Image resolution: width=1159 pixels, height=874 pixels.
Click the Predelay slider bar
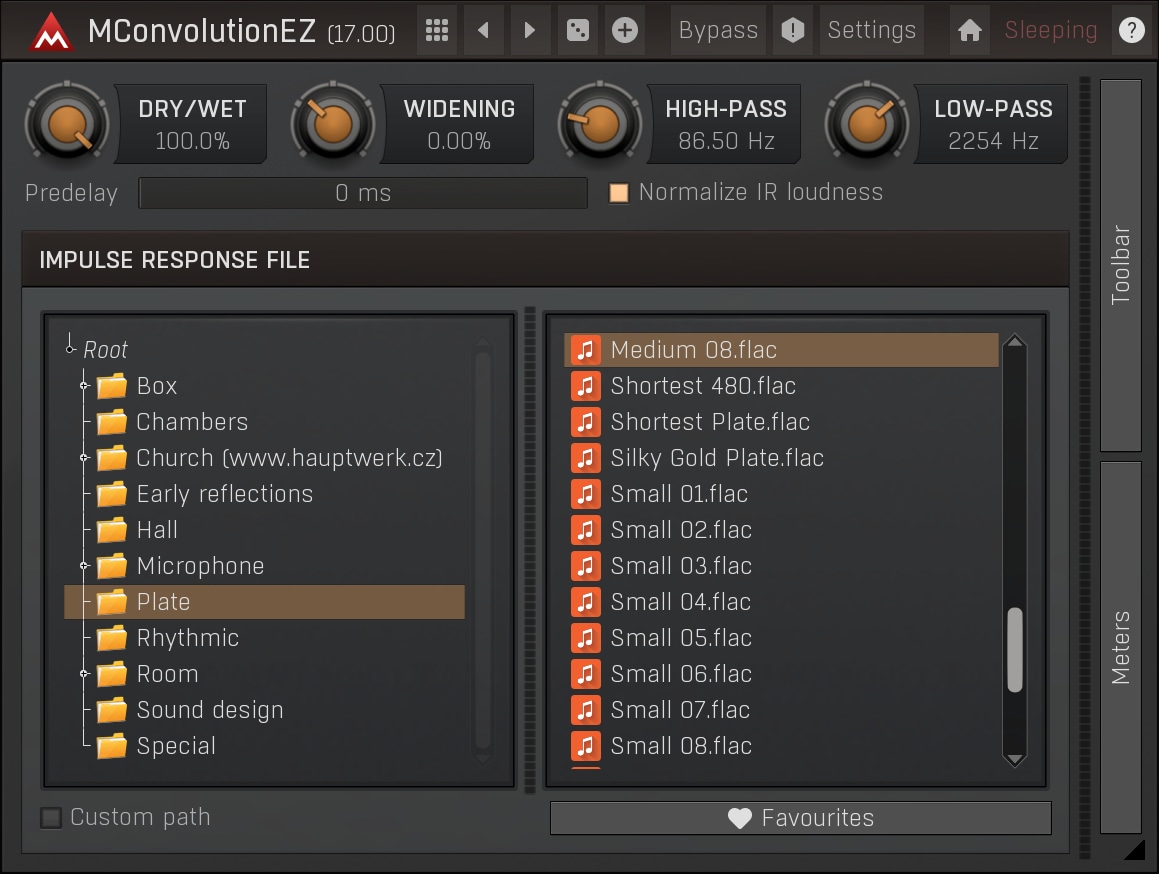coord(363,193)
